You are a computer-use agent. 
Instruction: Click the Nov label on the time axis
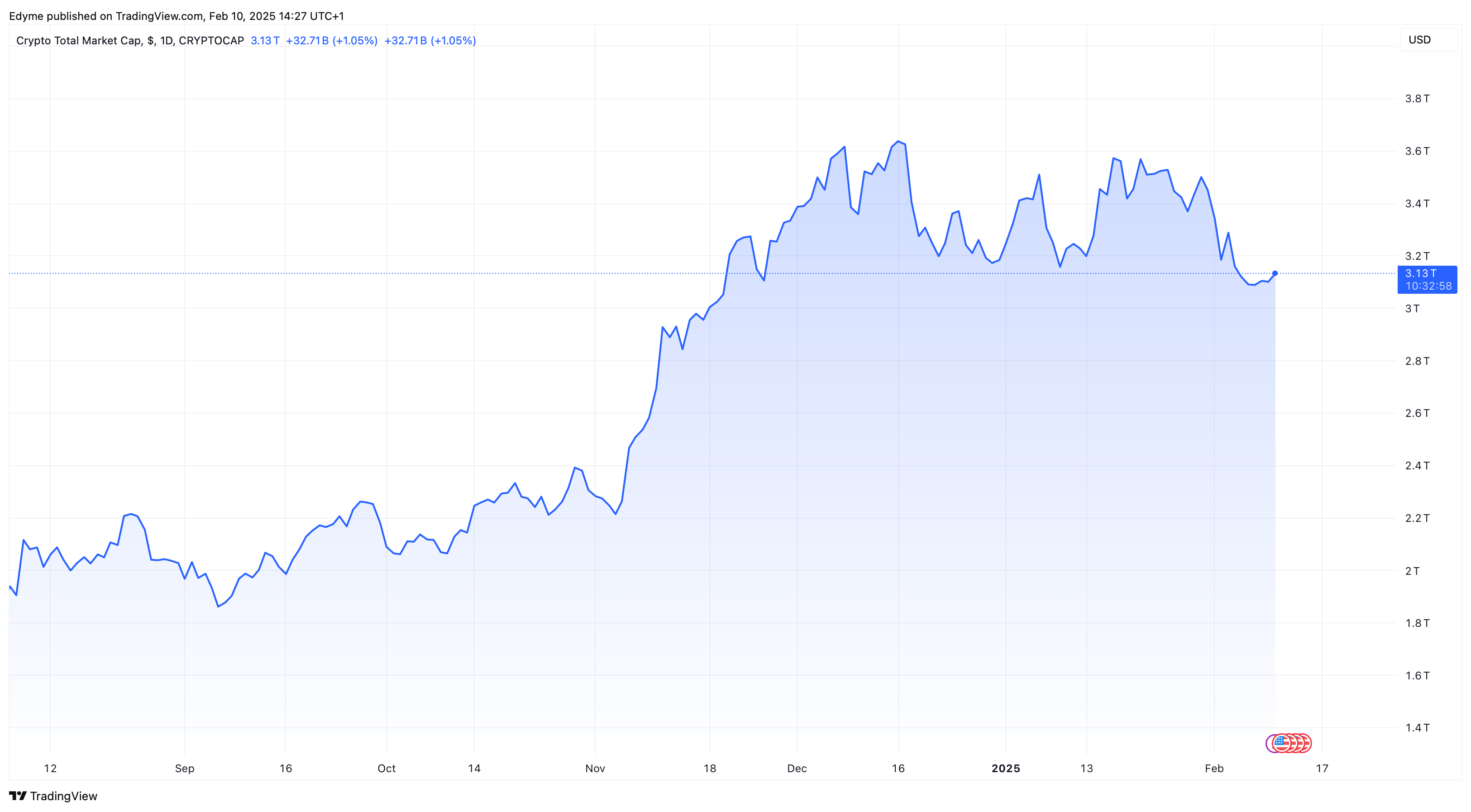595,769
